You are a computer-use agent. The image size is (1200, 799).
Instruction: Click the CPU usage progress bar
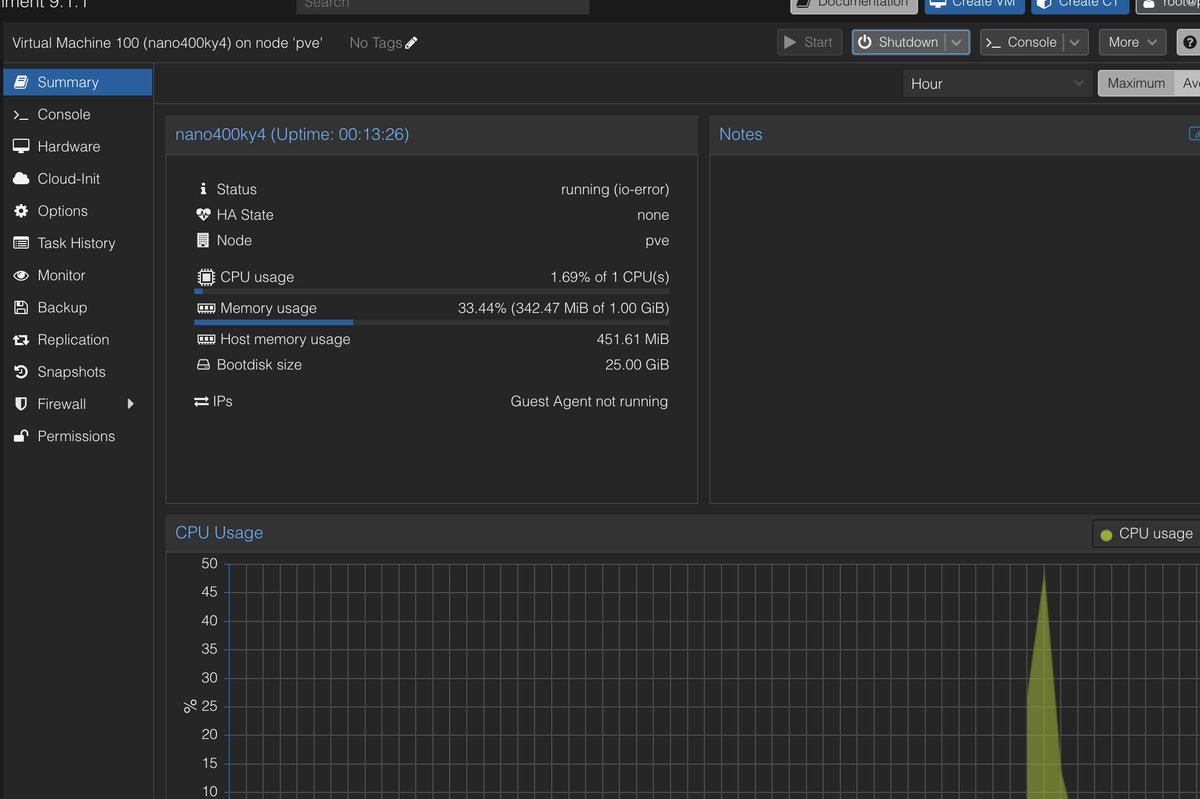pyautogui.click(x=432, y=291)
